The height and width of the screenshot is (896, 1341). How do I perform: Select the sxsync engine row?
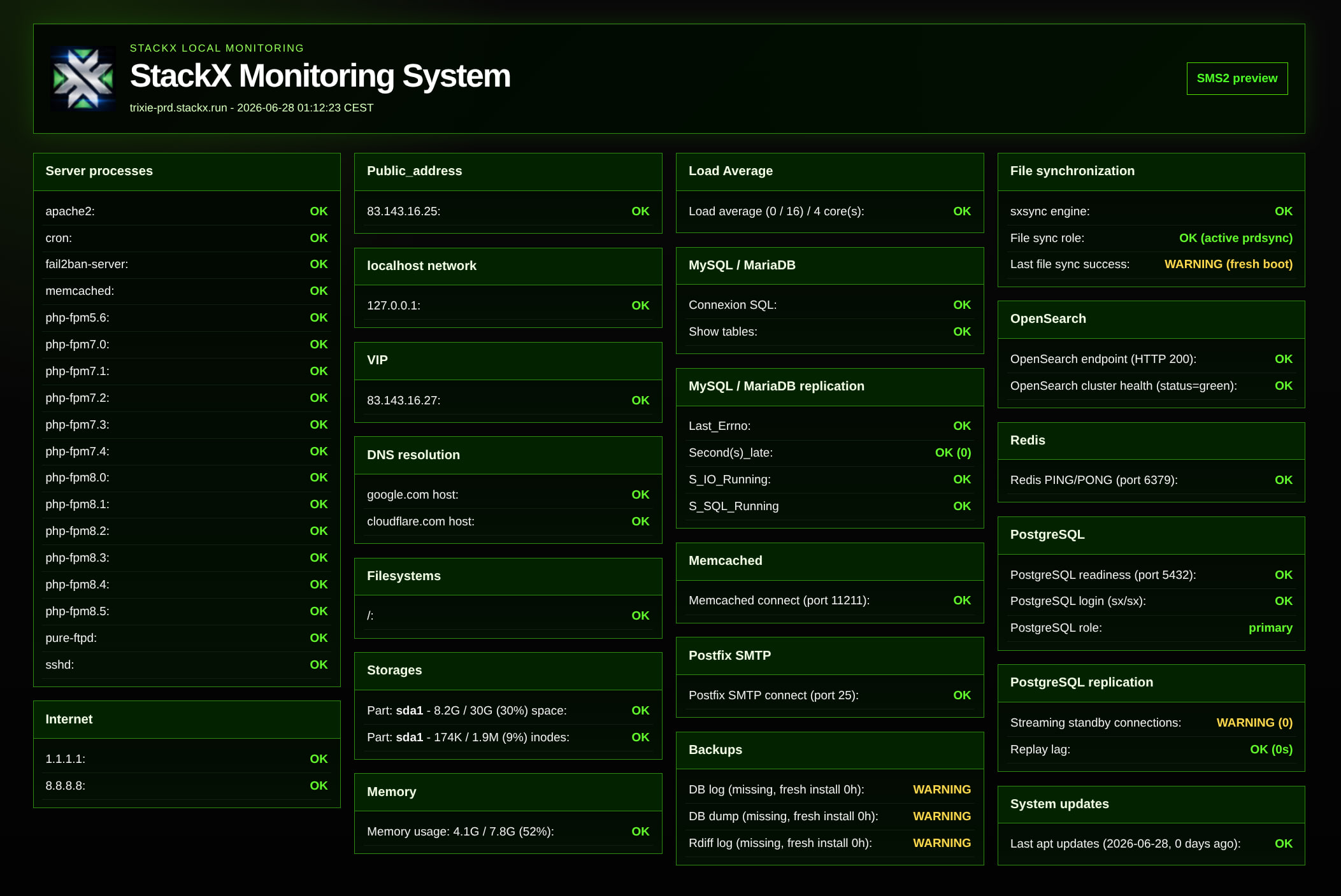[1151, 211]
